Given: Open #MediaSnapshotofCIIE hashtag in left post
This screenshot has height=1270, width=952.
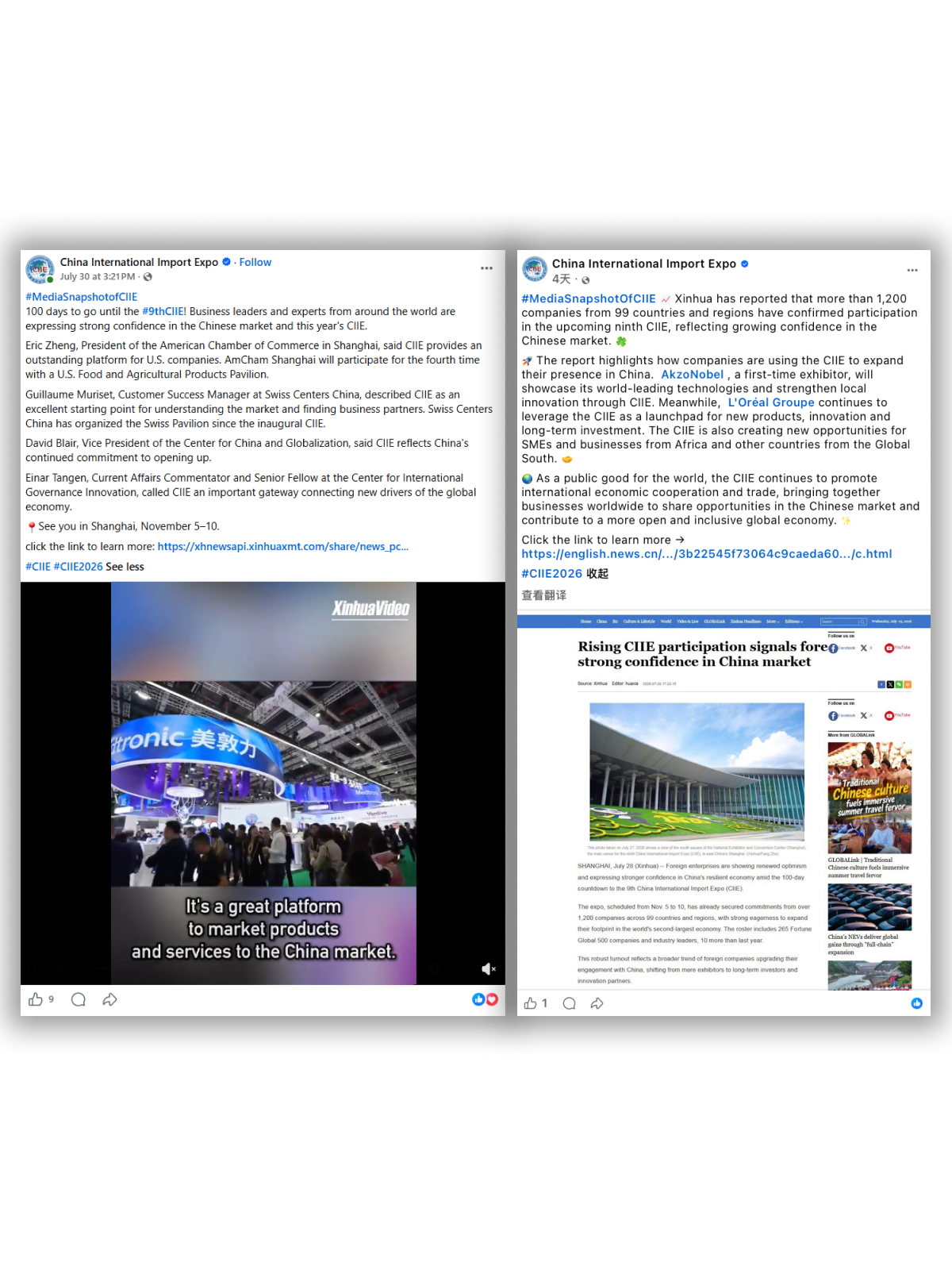Looking at the screenshot, I should point(81,297).
